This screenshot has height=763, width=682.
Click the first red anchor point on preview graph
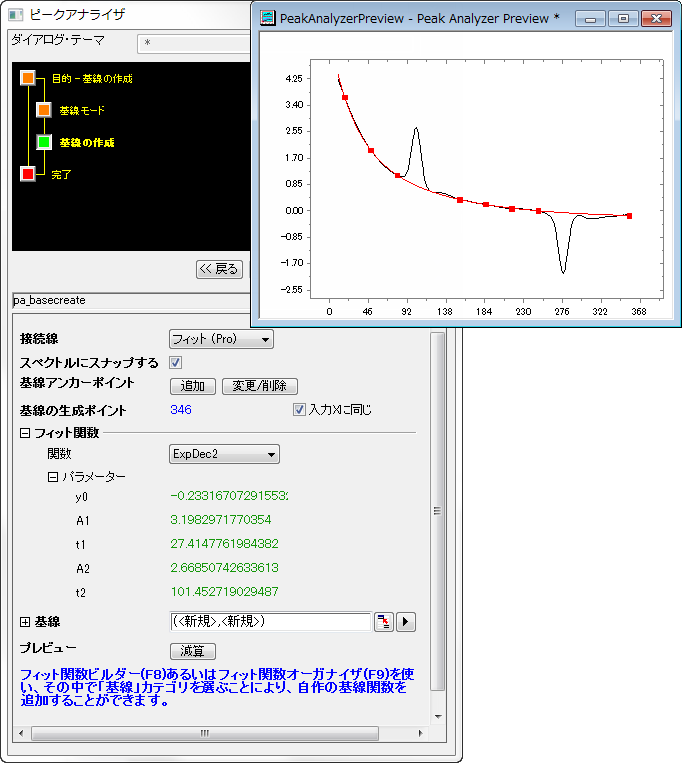345,97
